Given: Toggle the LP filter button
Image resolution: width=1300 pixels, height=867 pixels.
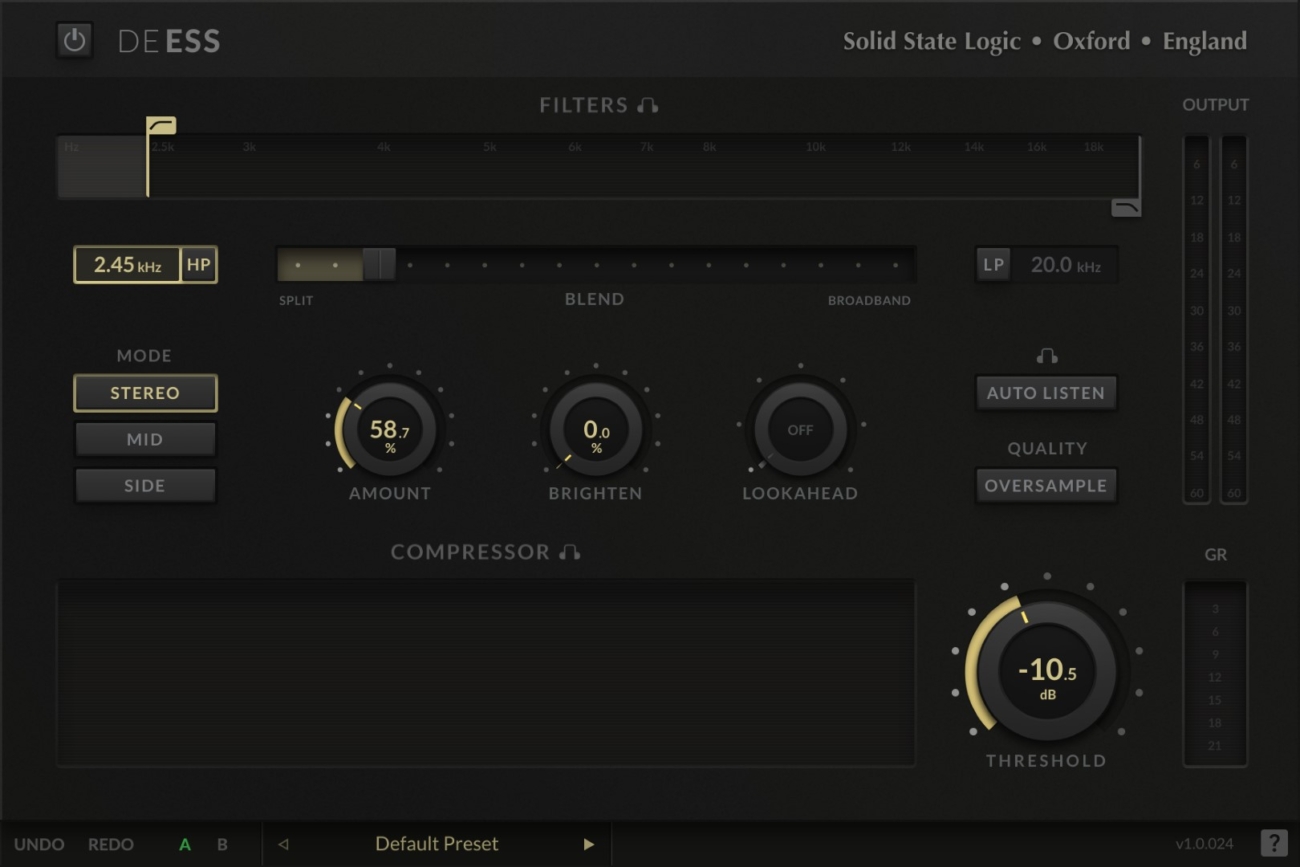Looking at the screenshot, I should click(993, 265).
